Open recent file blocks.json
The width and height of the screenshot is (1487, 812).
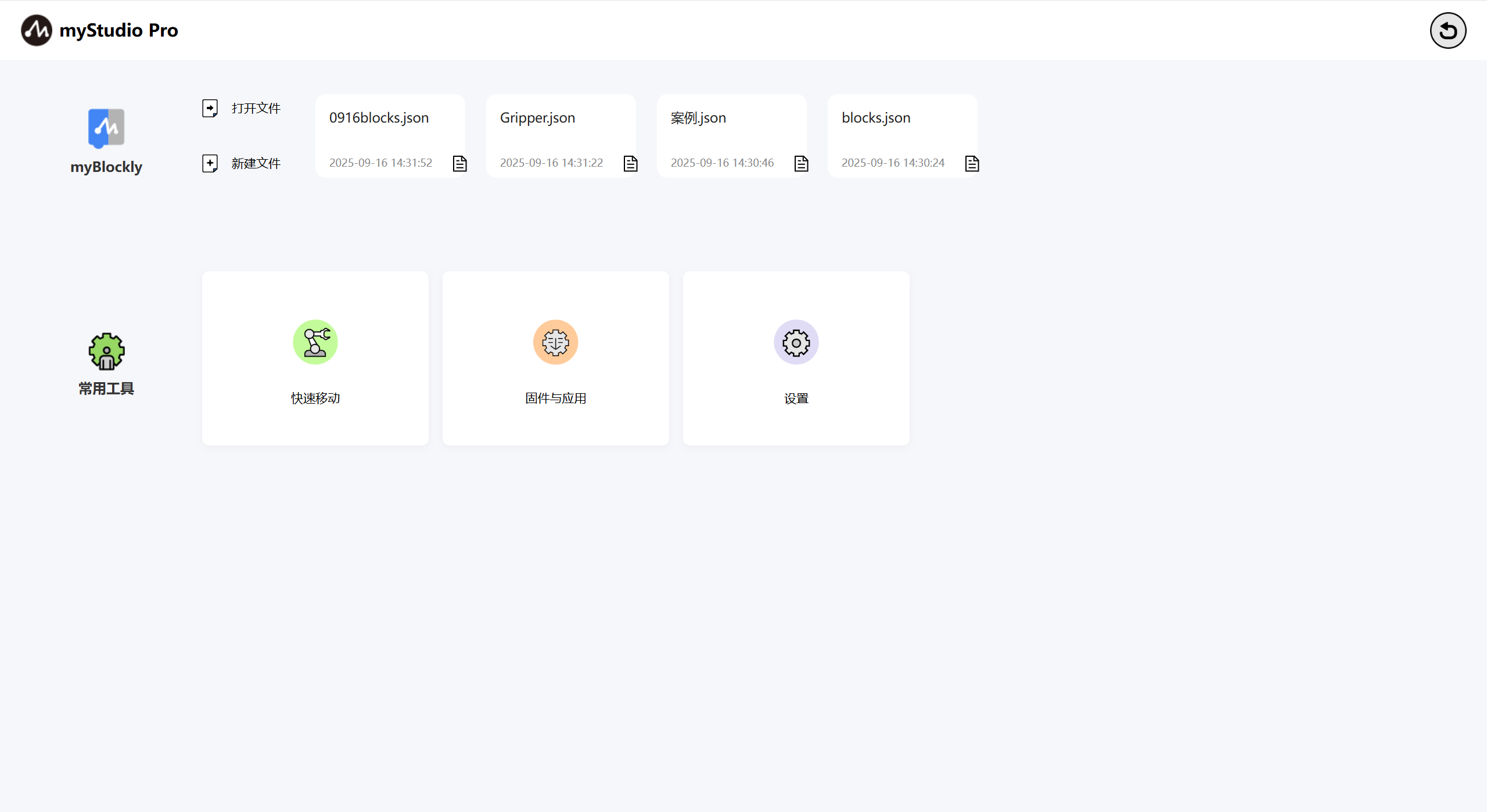coord(876,118)
